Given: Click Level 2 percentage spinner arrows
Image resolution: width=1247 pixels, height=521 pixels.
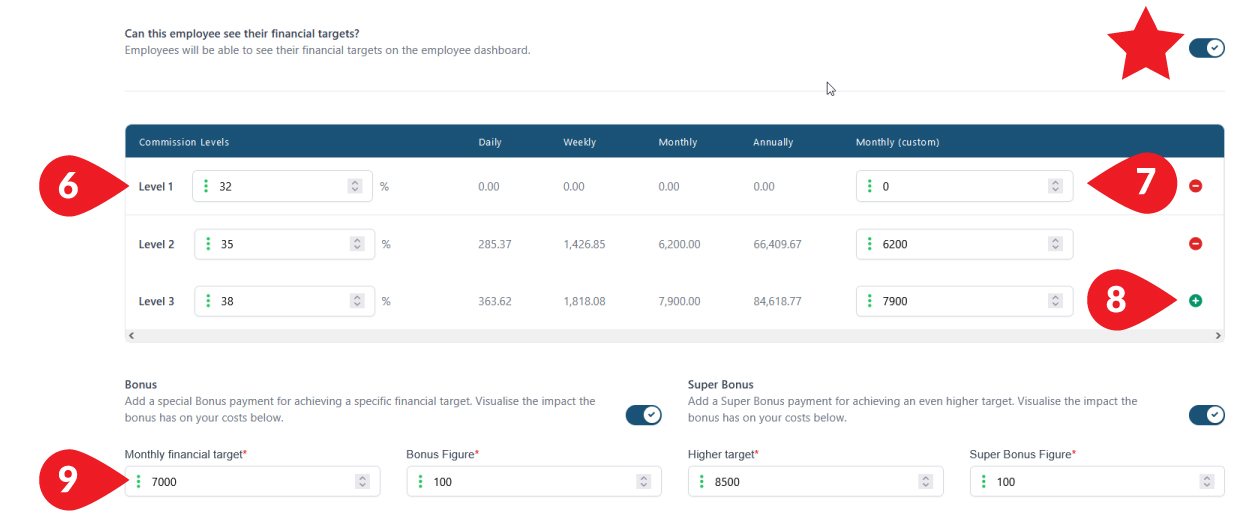Looking at the screenshot, I should pos(357,244).
